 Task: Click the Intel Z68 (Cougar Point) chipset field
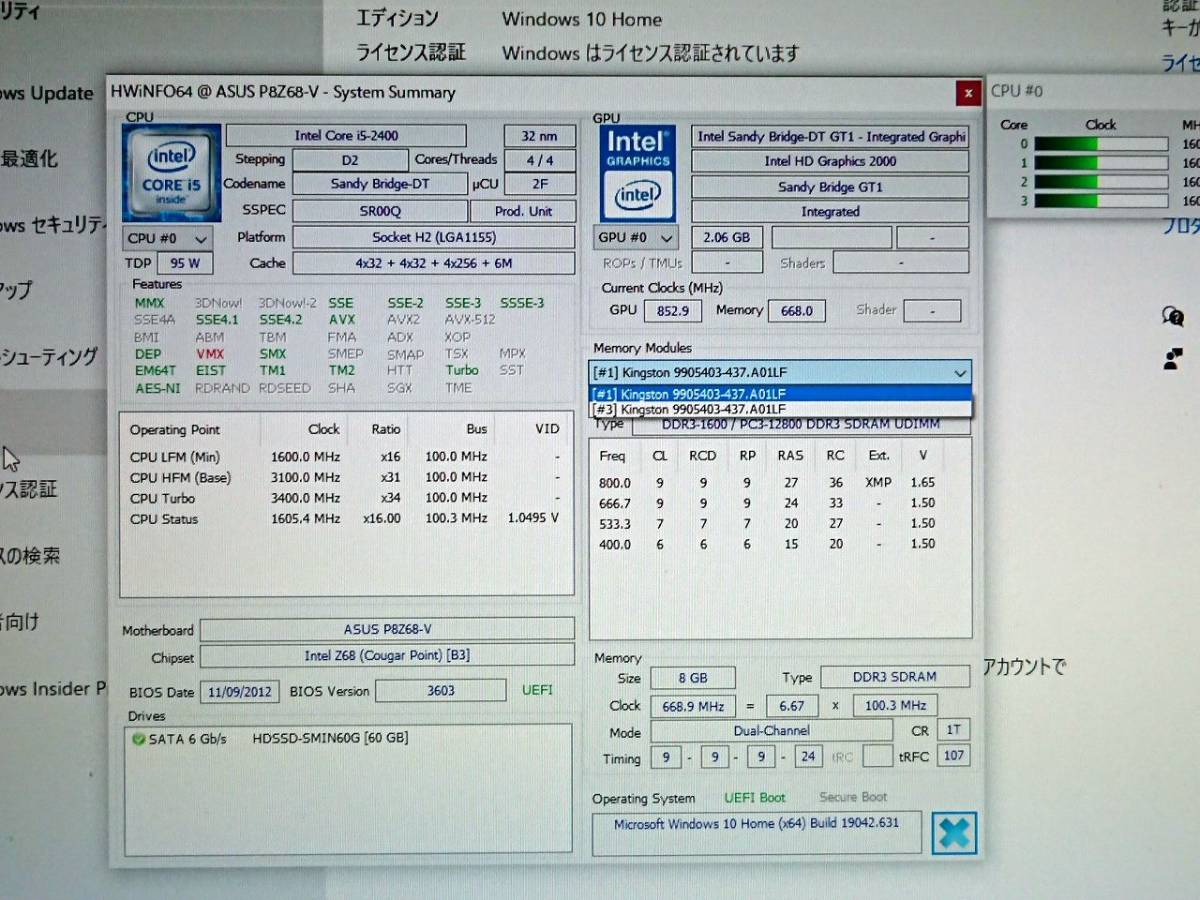coord(387,656)
